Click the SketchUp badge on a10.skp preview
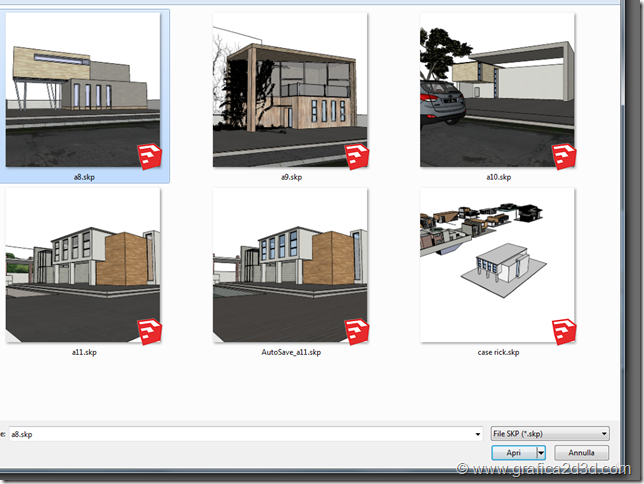Image resolution: width=644 pixels, height=484 pixels. pos(564,156)
